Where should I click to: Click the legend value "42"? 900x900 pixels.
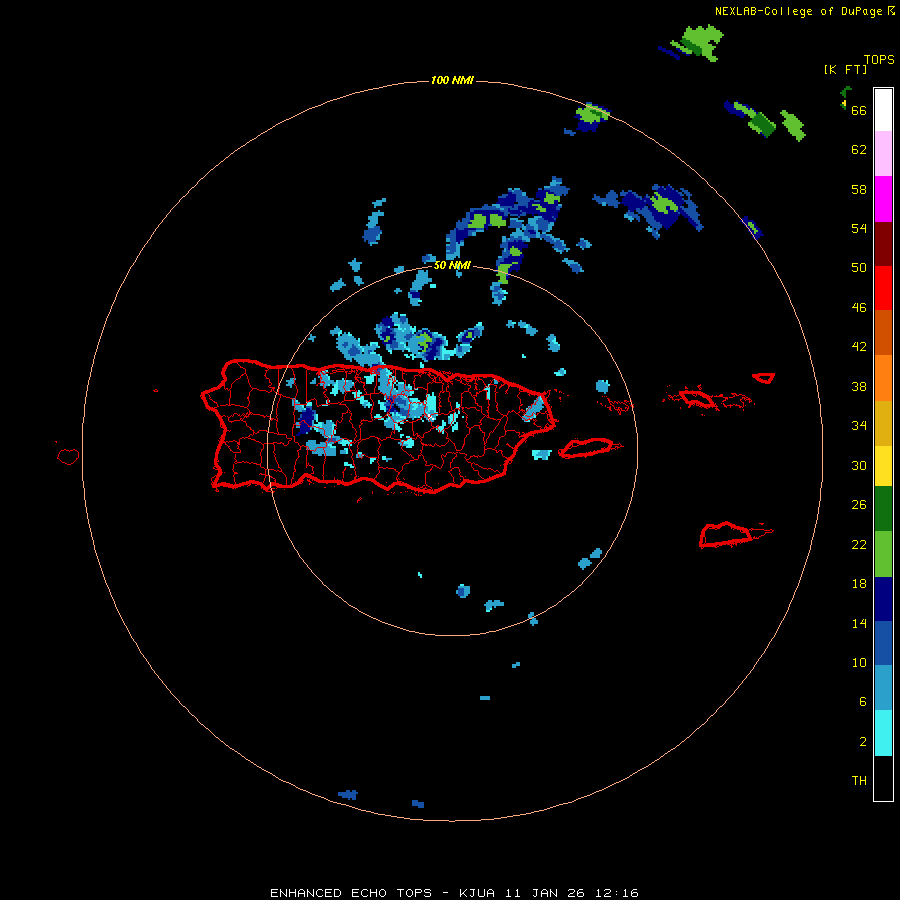pos(859,347)
